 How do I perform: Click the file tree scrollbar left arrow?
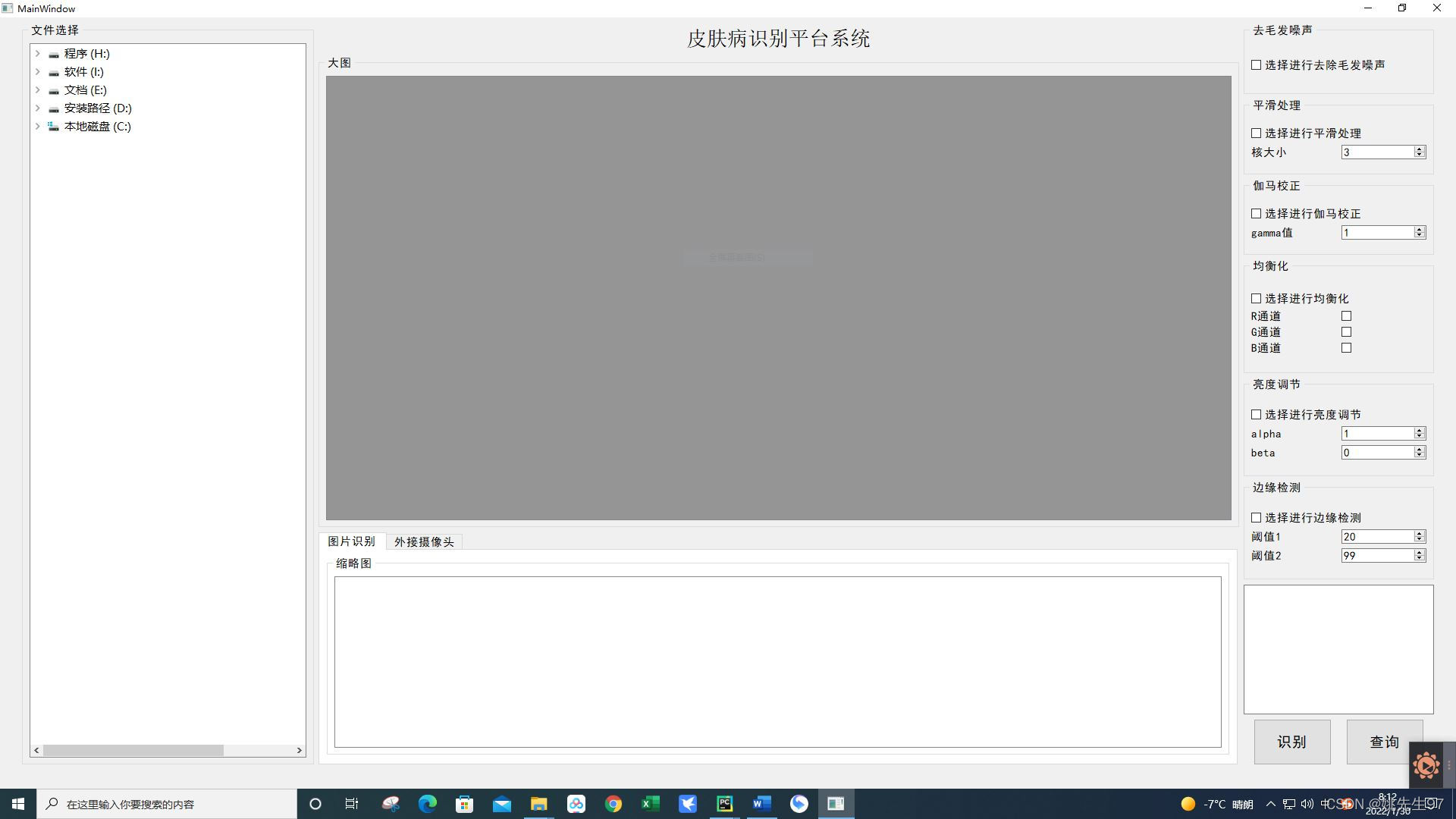point(36,751)
